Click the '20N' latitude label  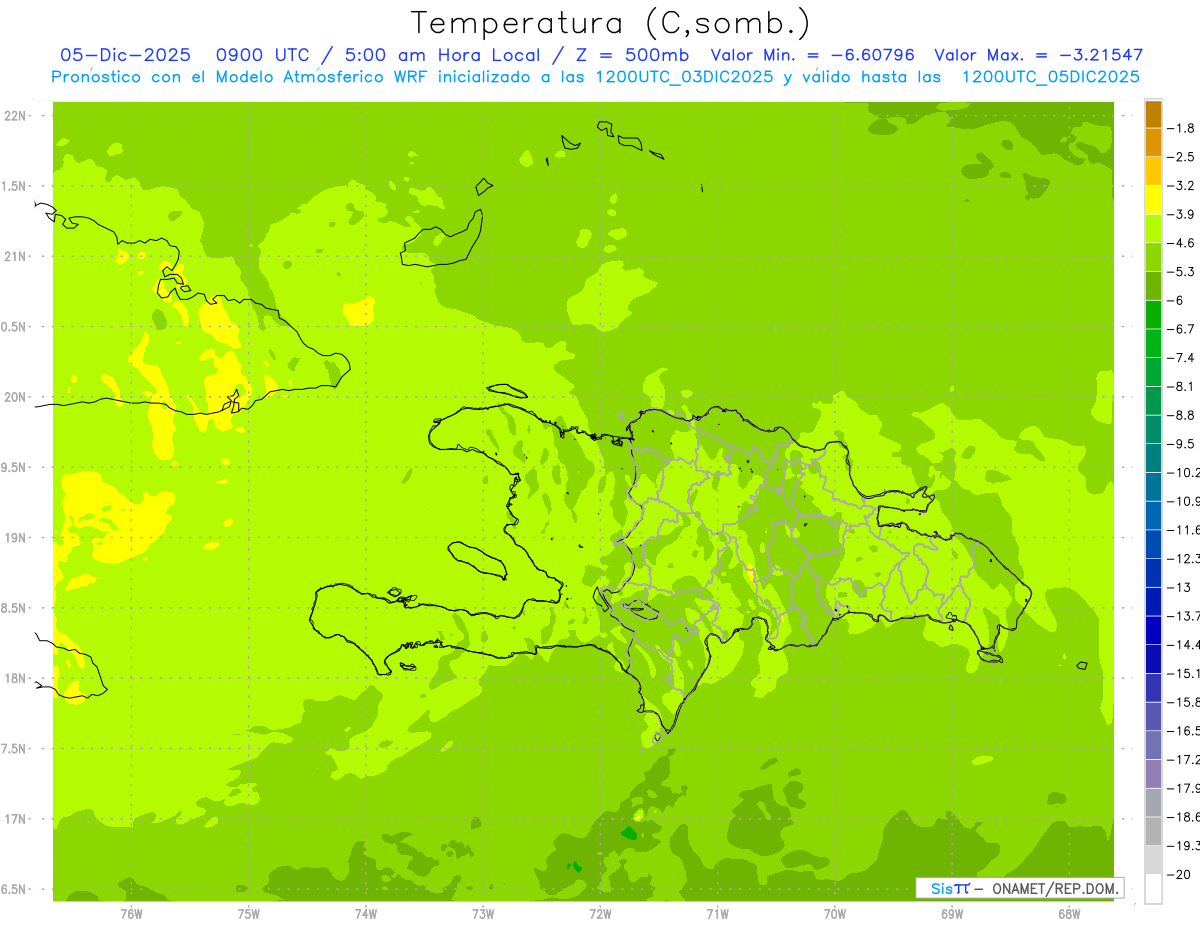click(14, 397)
